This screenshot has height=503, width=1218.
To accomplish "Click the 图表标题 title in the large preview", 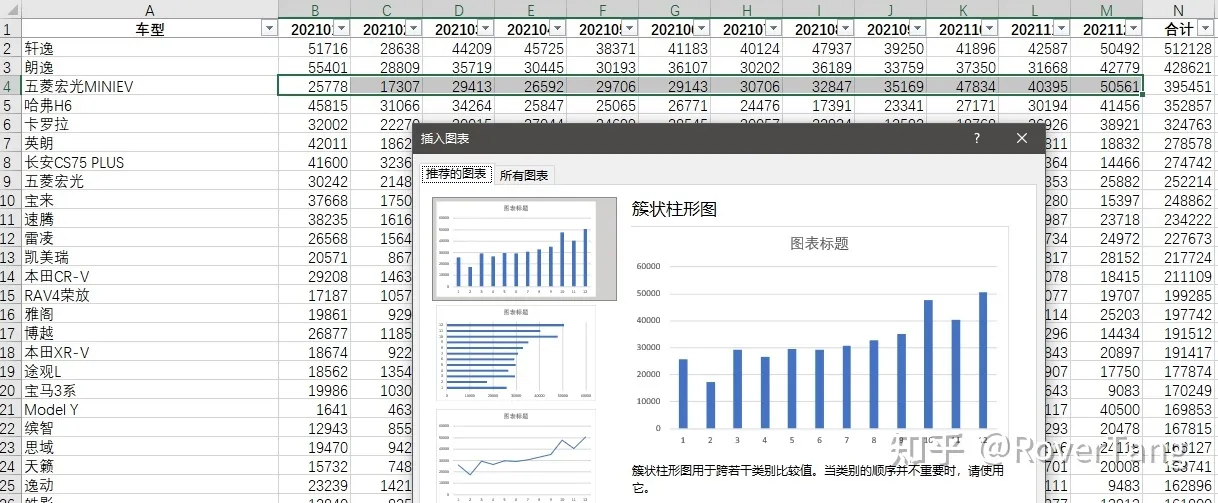I will coord(819,242).
